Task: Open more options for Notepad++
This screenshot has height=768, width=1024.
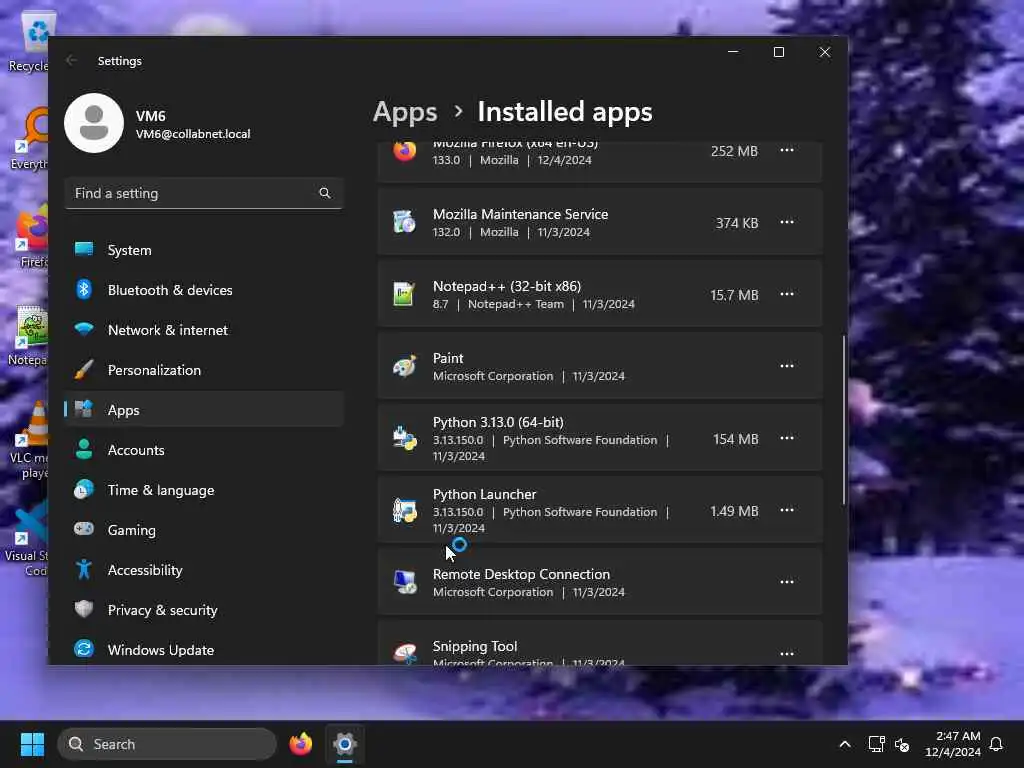Action: pos(787,294)
